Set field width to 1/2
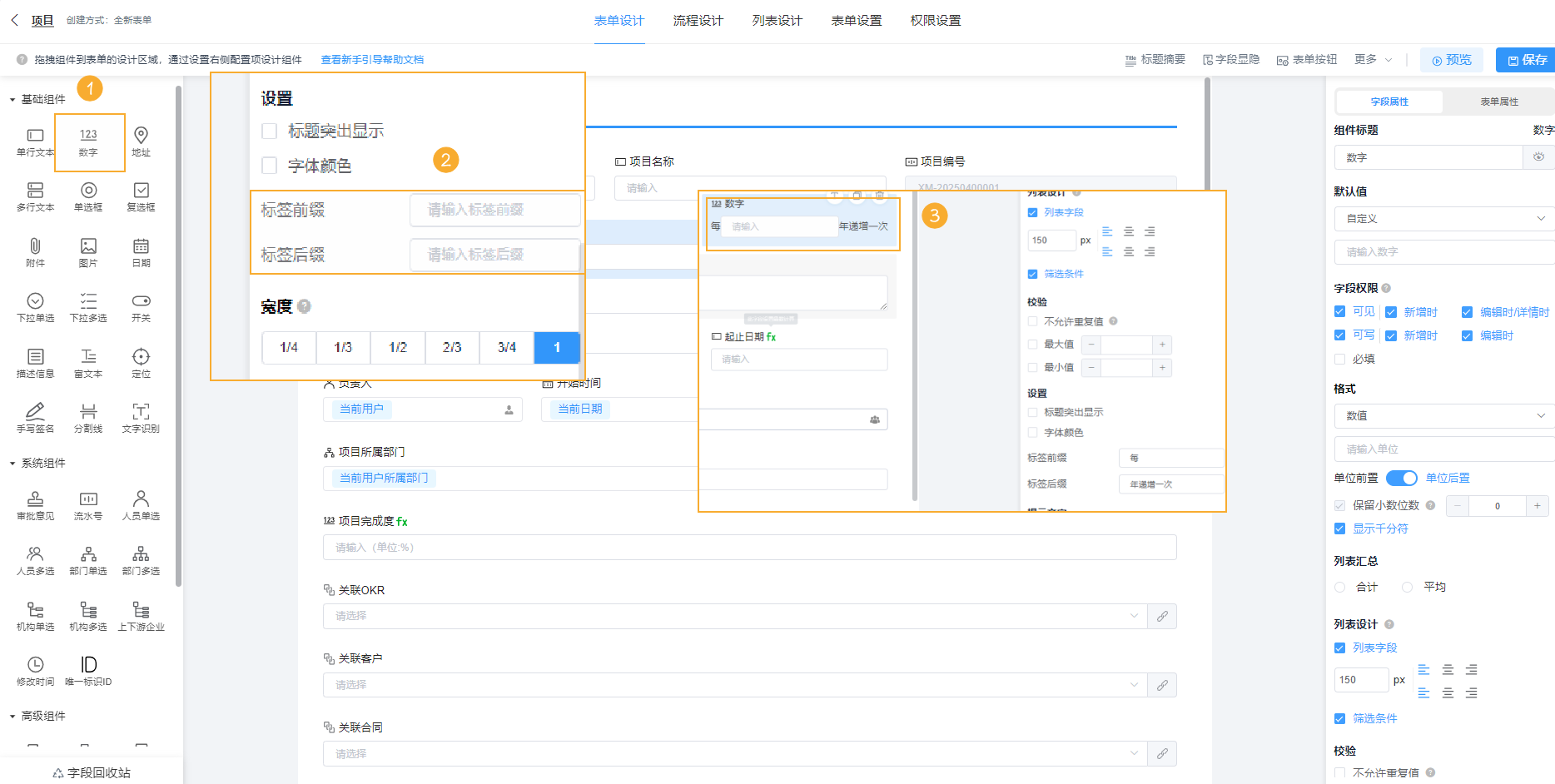1555x784 pixels. pos(397,347)
